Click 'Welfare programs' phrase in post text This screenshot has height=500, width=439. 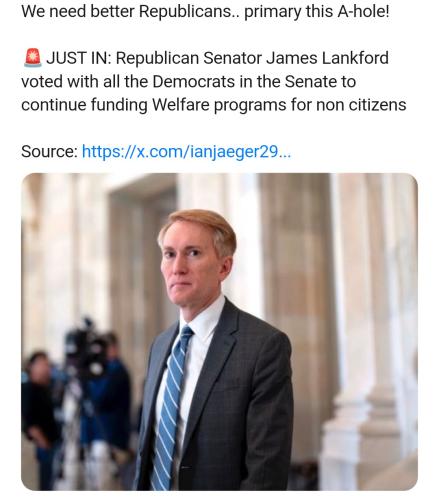pos(219,105)
